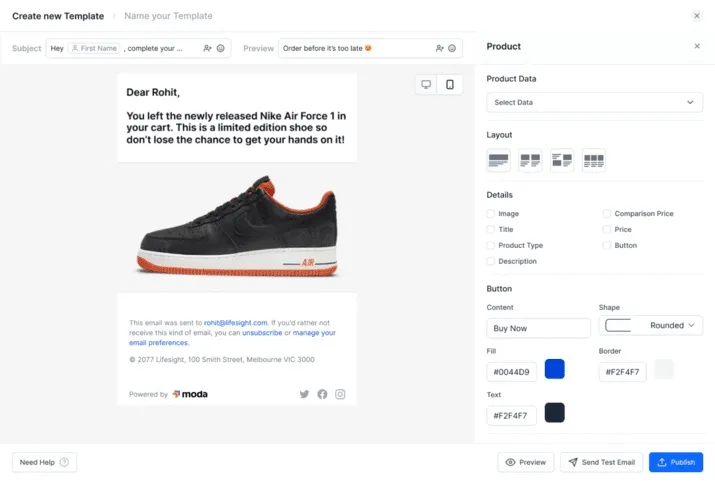Enable the Price checkbox
This screenshot has width=715, height=481.
pyautogui.click(x=606, y=229)
